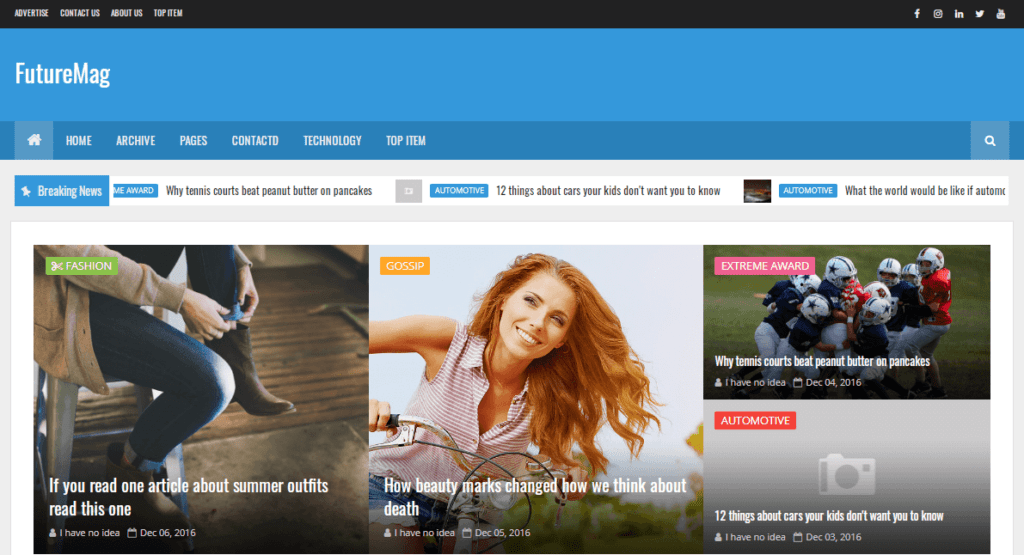Open ticker headline What the world would be

coord(925,191)
